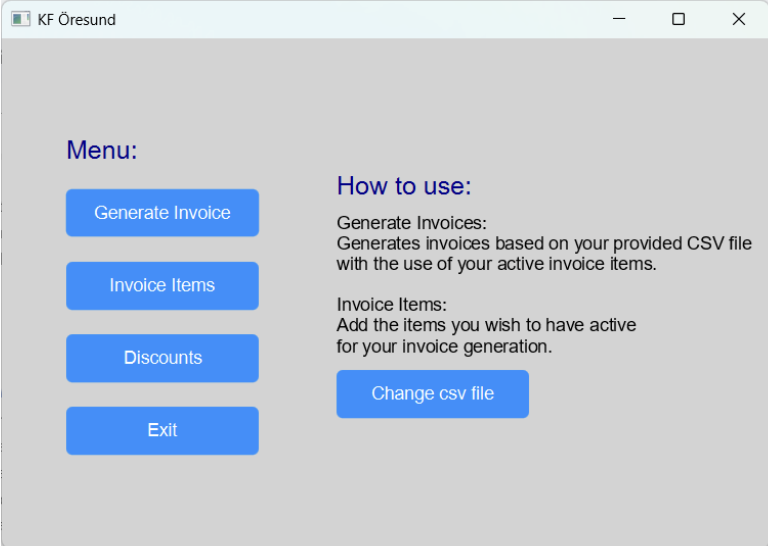Minimize the KF Öresund window
Screen dimensions: 768x546
pos(619,19)
